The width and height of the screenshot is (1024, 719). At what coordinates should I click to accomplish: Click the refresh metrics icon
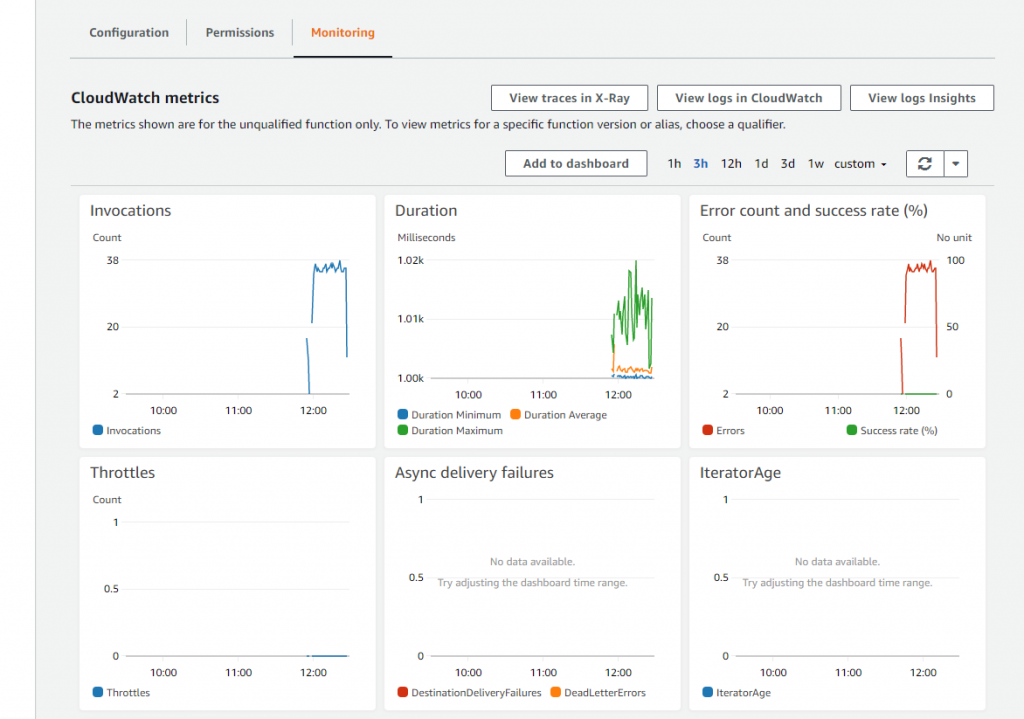(924, 163)
